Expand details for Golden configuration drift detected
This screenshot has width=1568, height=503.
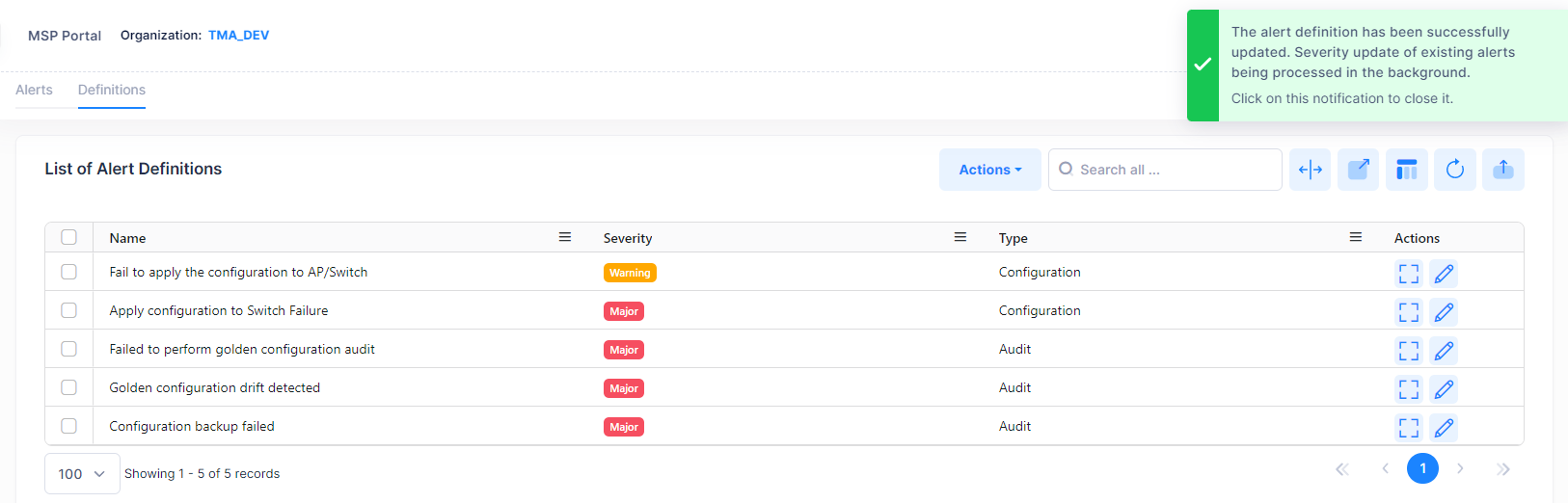point(1408,388)
